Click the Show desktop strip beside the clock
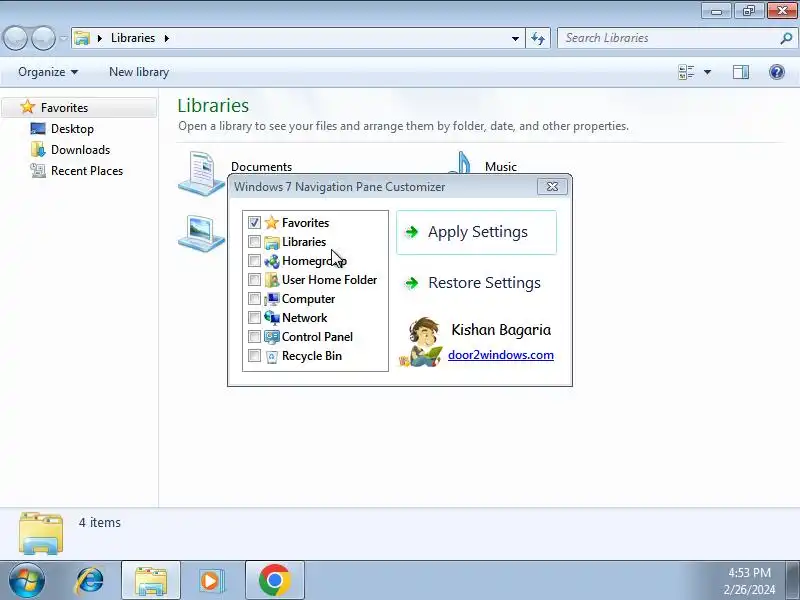 tap(794, 581)
